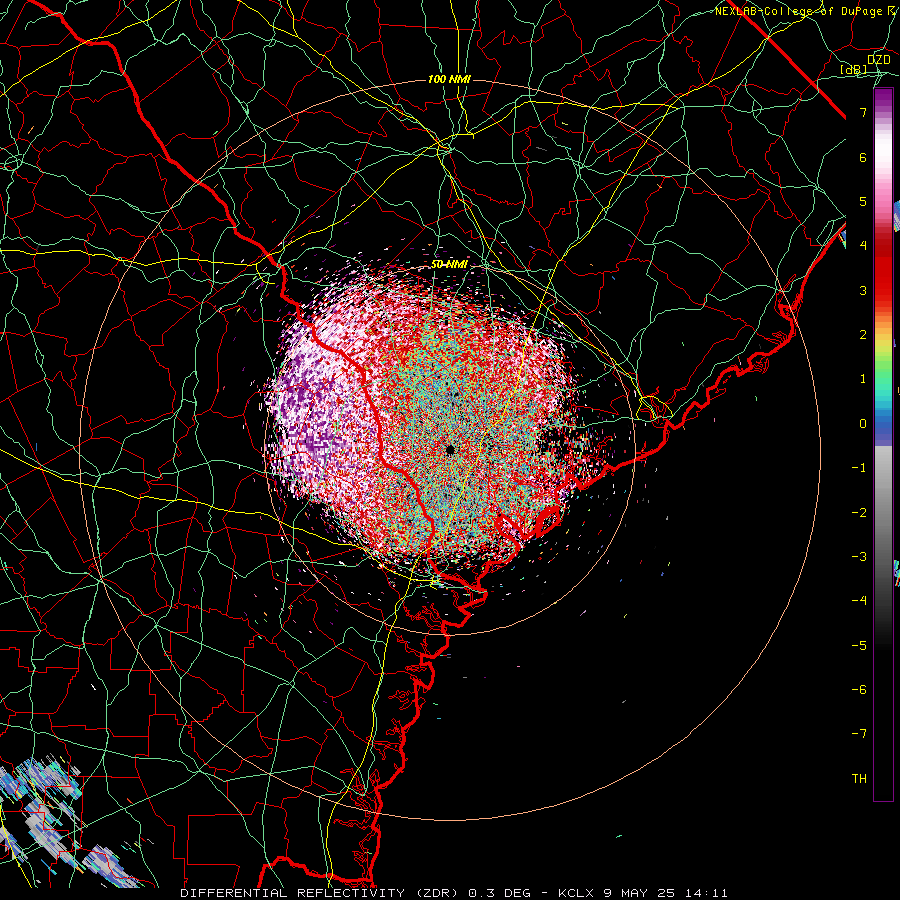Screen dimensions: 900x900
Task: Click the "50 NMI" range ring label
Action: coord(449,265)
